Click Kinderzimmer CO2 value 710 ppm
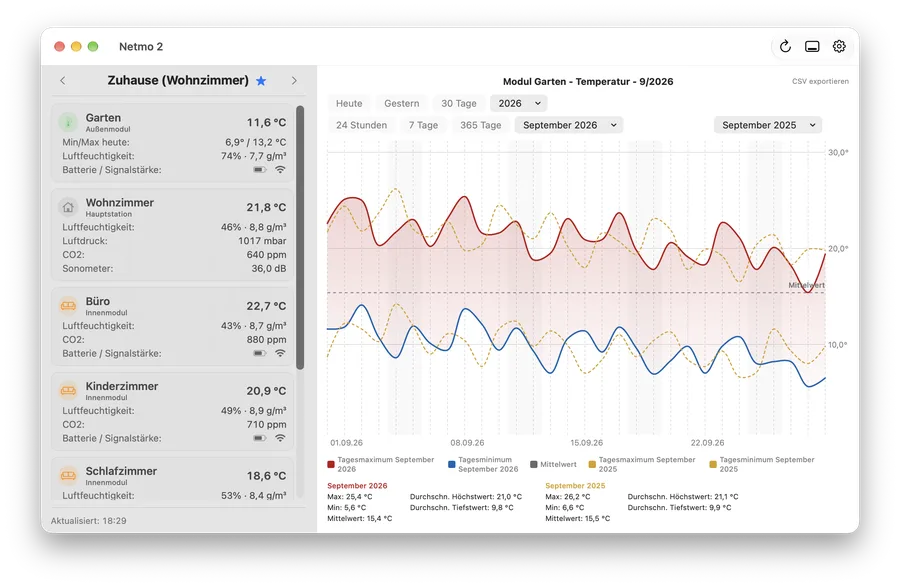 click(x=266, y=425)
